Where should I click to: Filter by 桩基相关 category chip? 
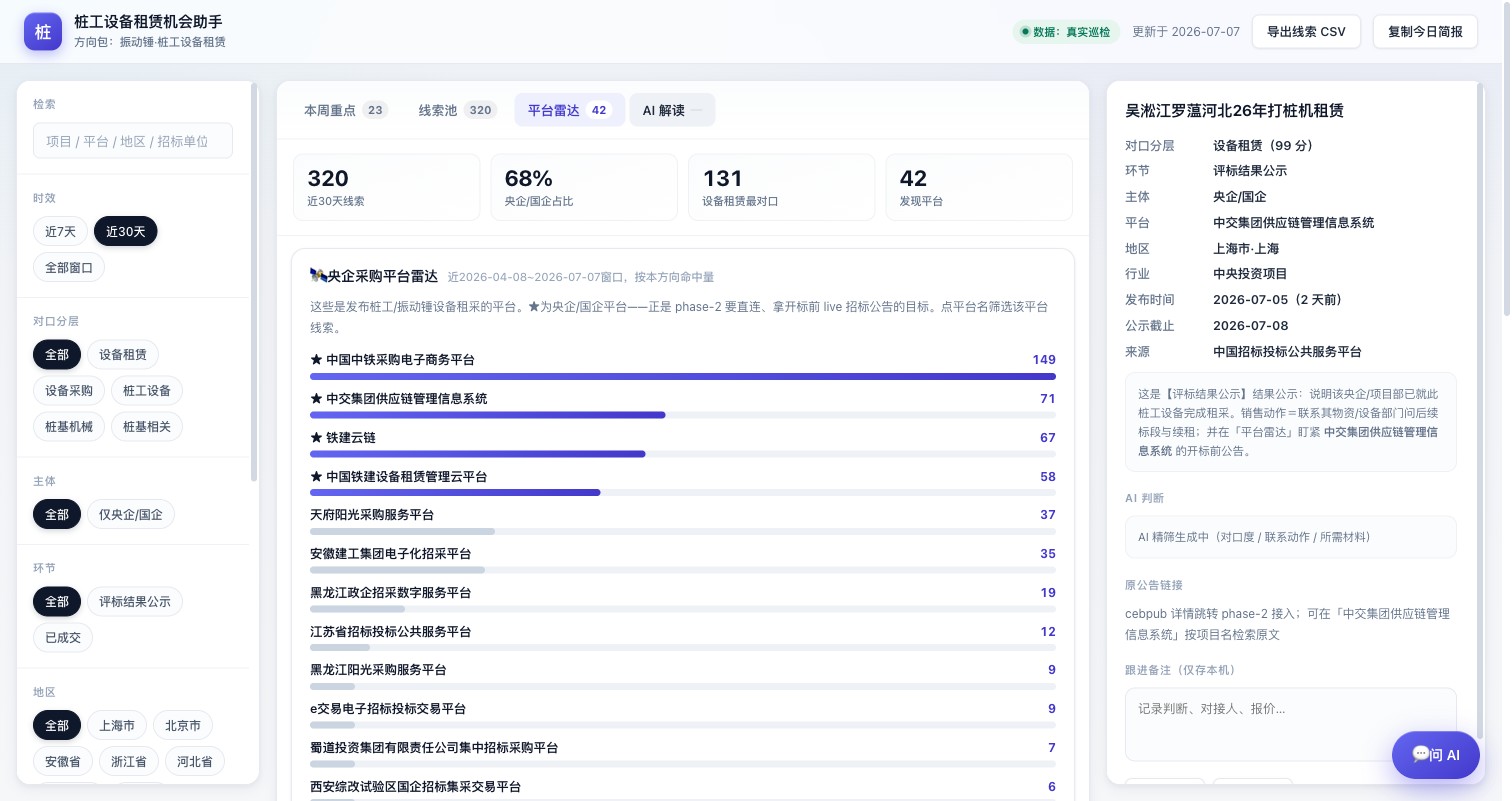click(x=147, y=427)
